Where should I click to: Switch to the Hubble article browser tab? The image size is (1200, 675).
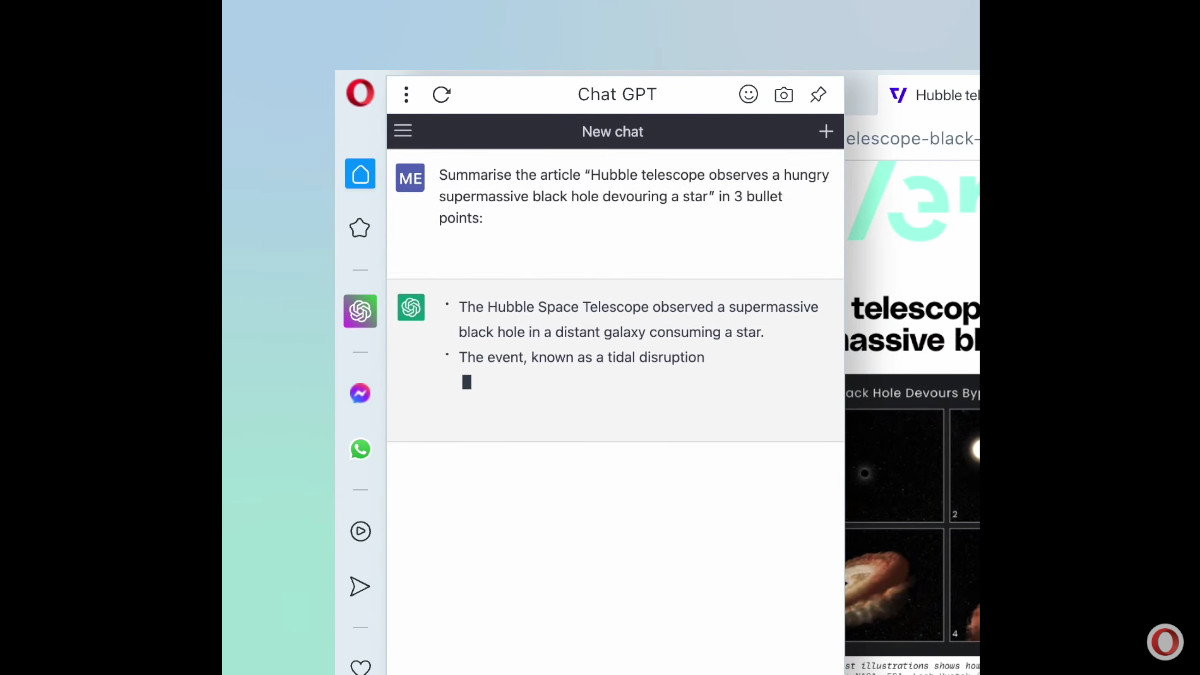click(929, 95)
